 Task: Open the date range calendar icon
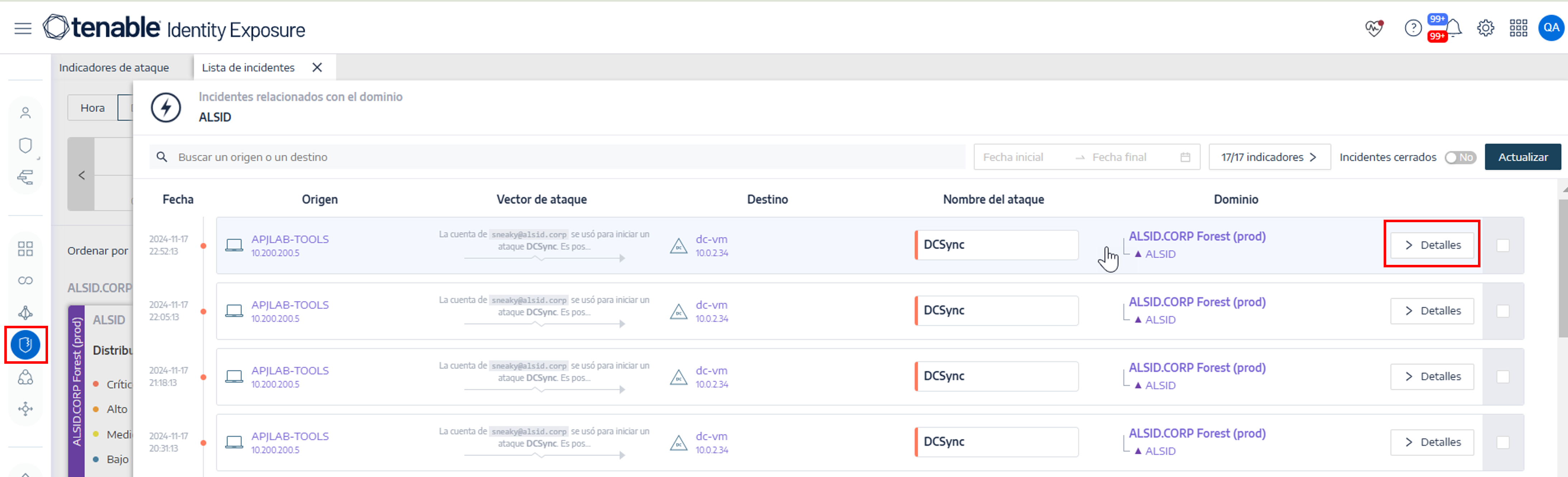[x=1185, y=157]
